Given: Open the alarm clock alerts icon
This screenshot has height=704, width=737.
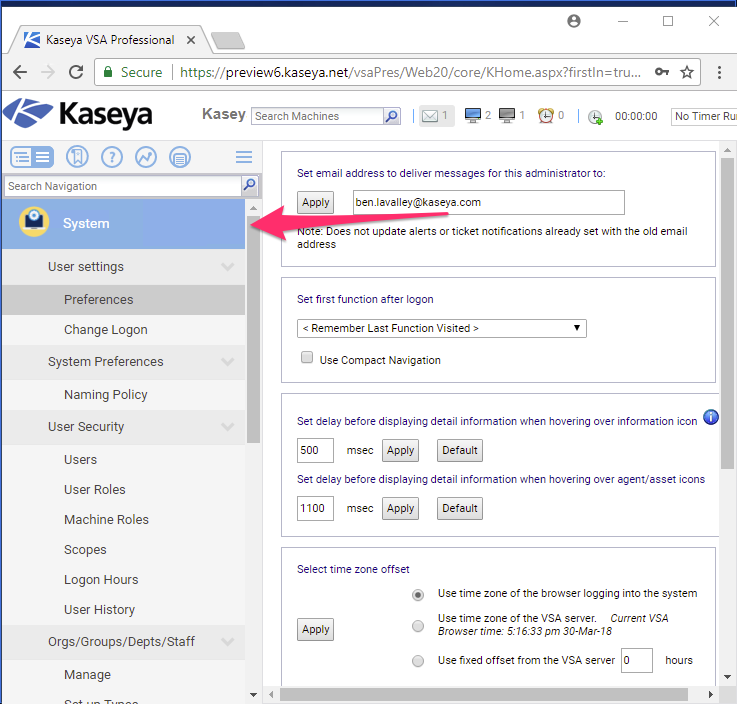Looking at the screenshot, I should point(546,116).
